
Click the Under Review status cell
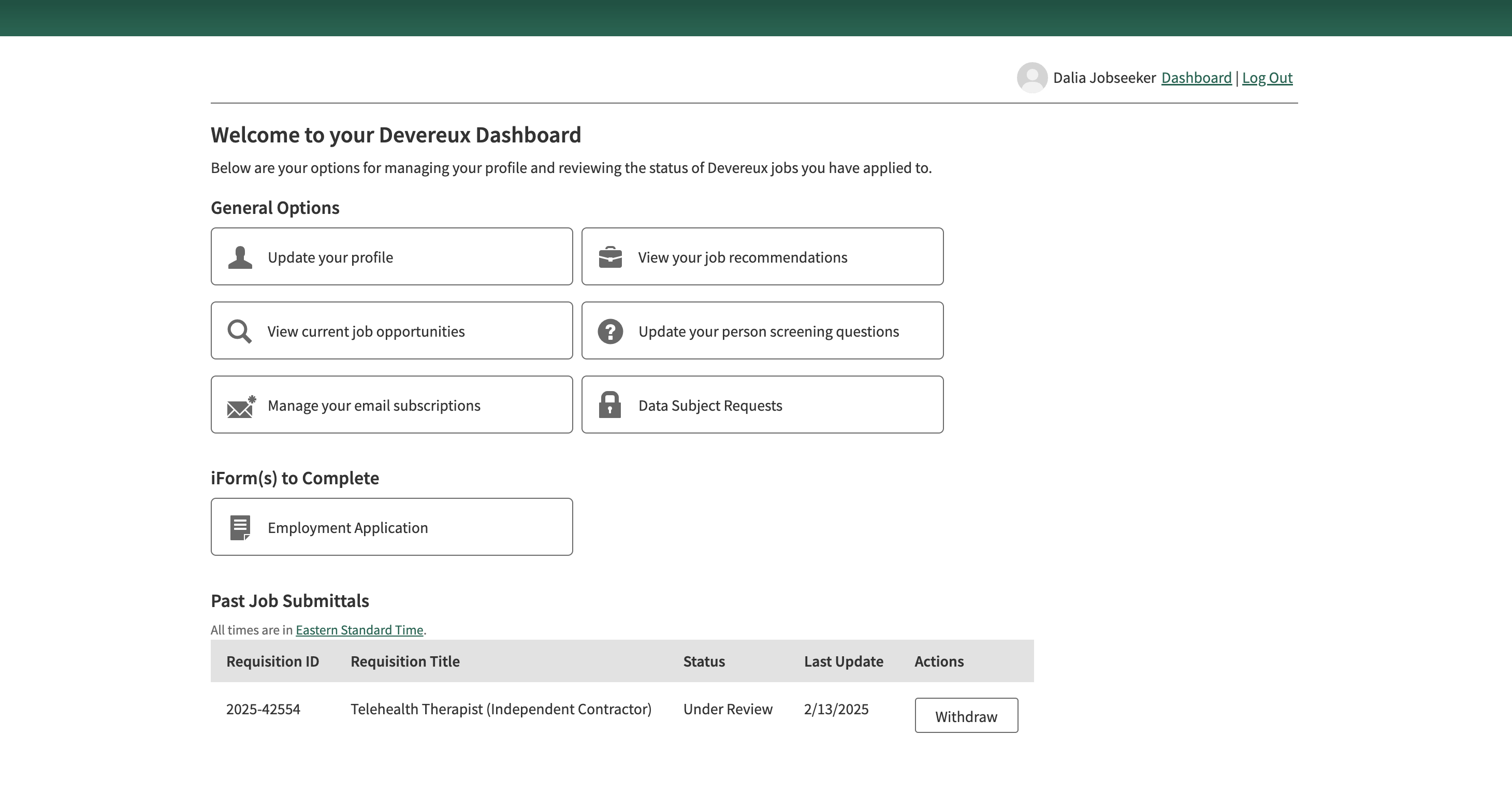point(728,709)
